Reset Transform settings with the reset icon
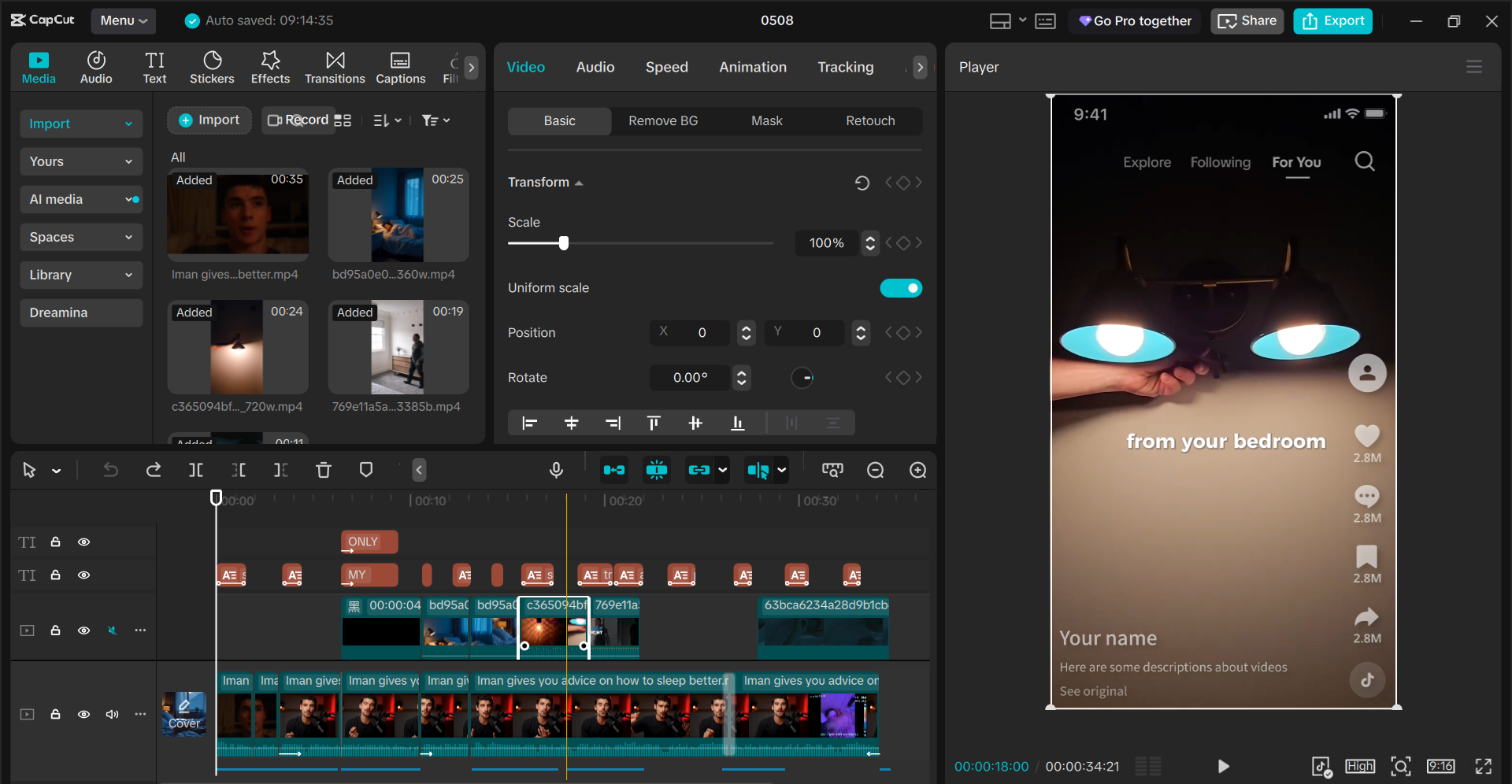Screen dimensions: 1512x784 click(862, 183)
